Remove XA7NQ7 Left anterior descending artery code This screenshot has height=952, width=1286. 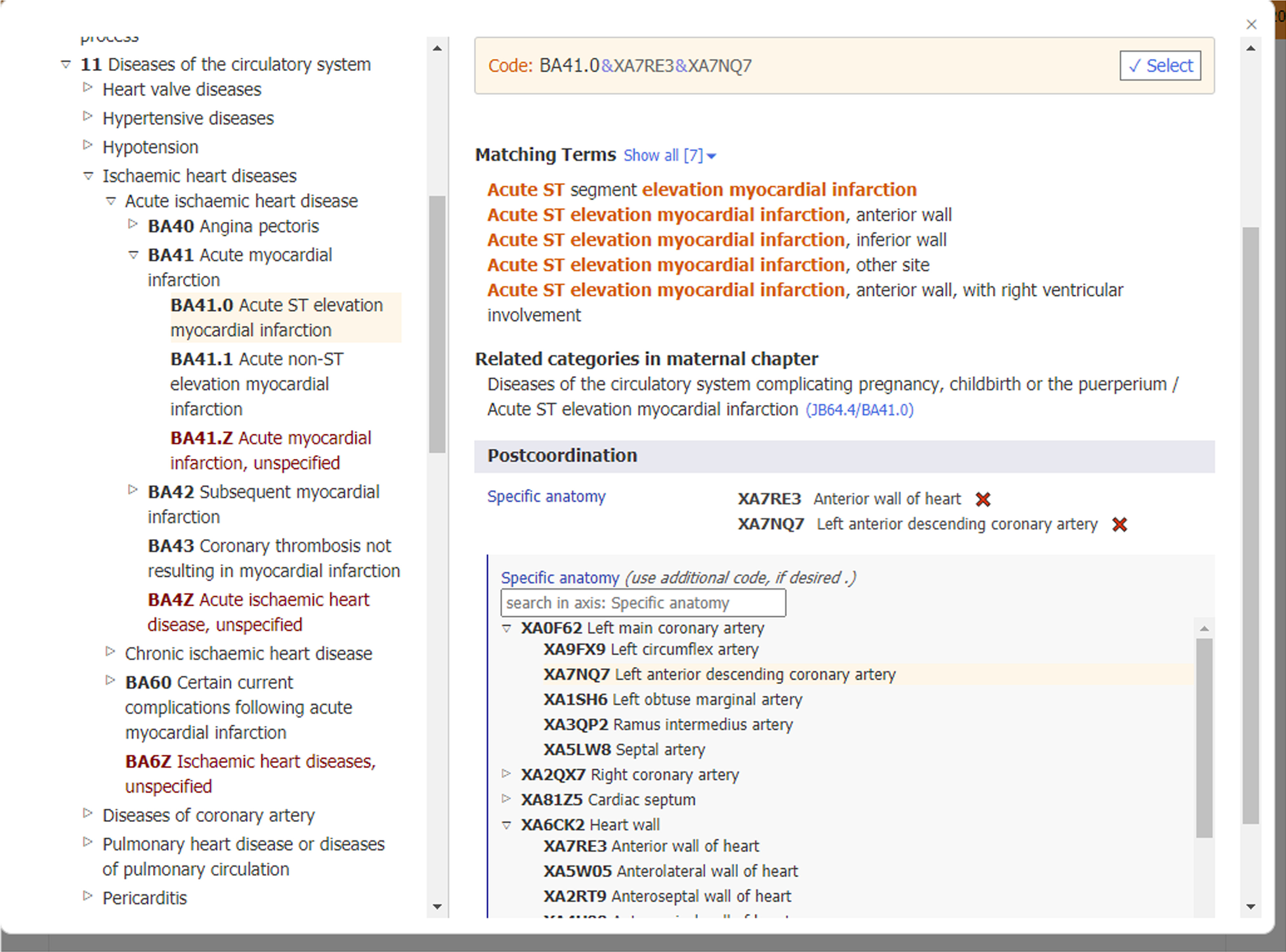click(x=1119, y=525)
